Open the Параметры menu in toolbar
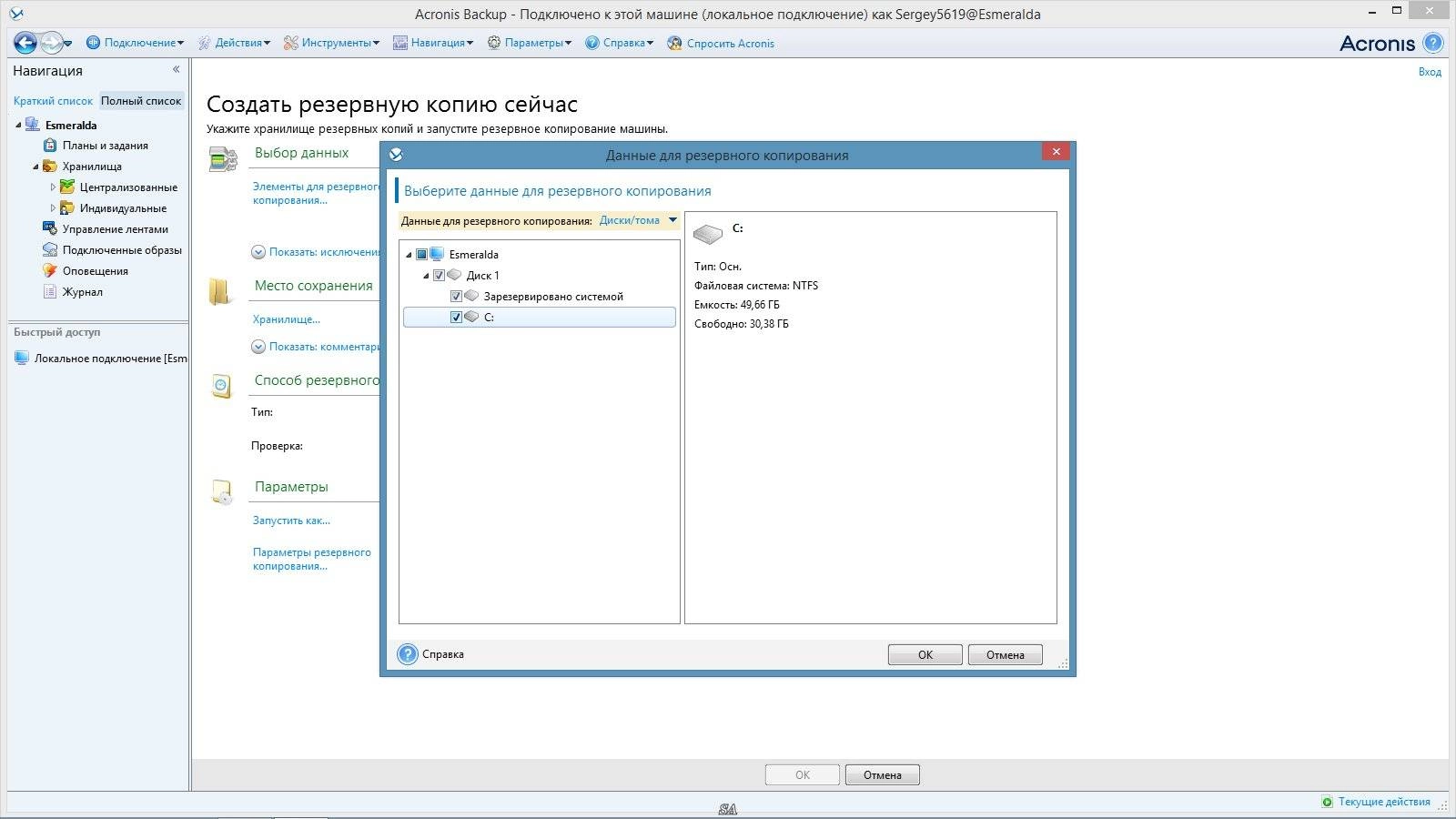This screenshot has width=1456, height=819. pos(530,43)
